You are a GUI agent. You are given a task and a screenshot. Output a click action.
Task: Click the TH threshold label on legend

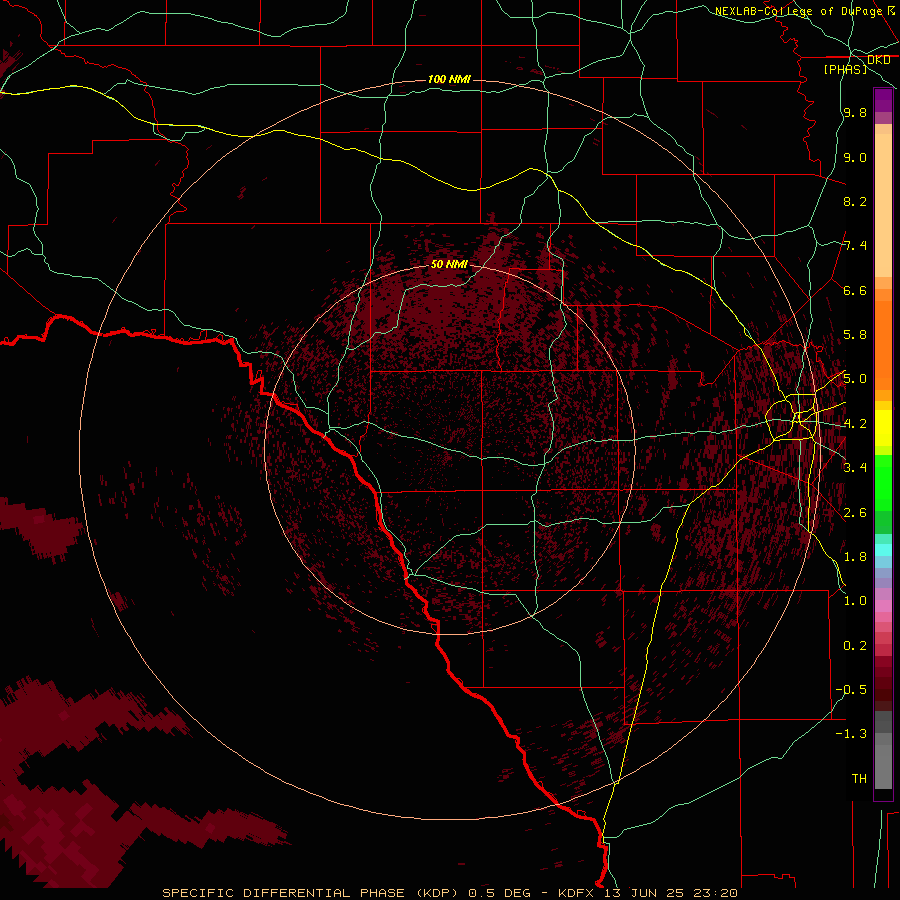pos(859,779)
